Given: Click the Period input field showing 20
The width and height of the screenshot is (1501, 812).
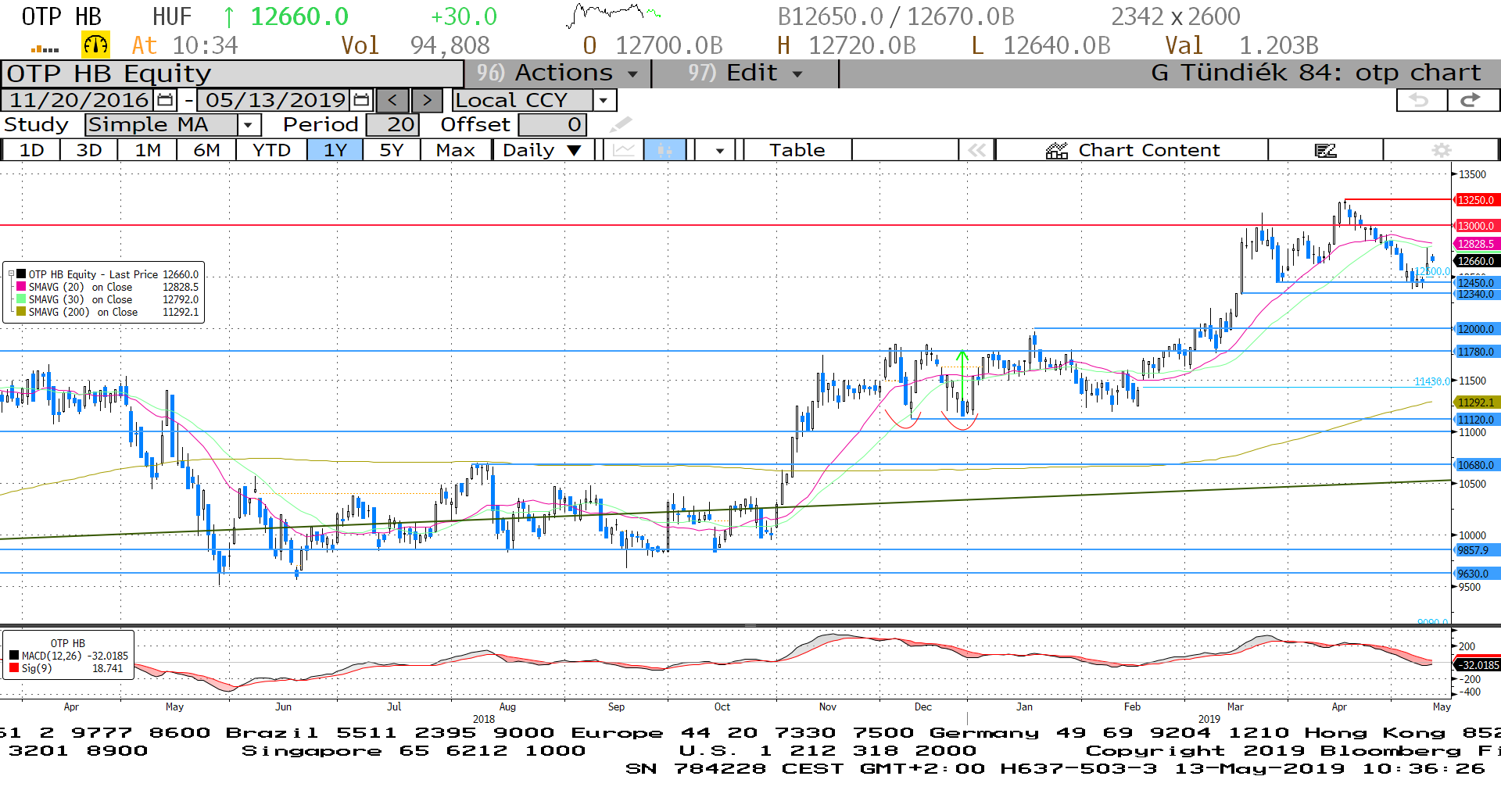Looking at the screenshot, I should 393,124.
